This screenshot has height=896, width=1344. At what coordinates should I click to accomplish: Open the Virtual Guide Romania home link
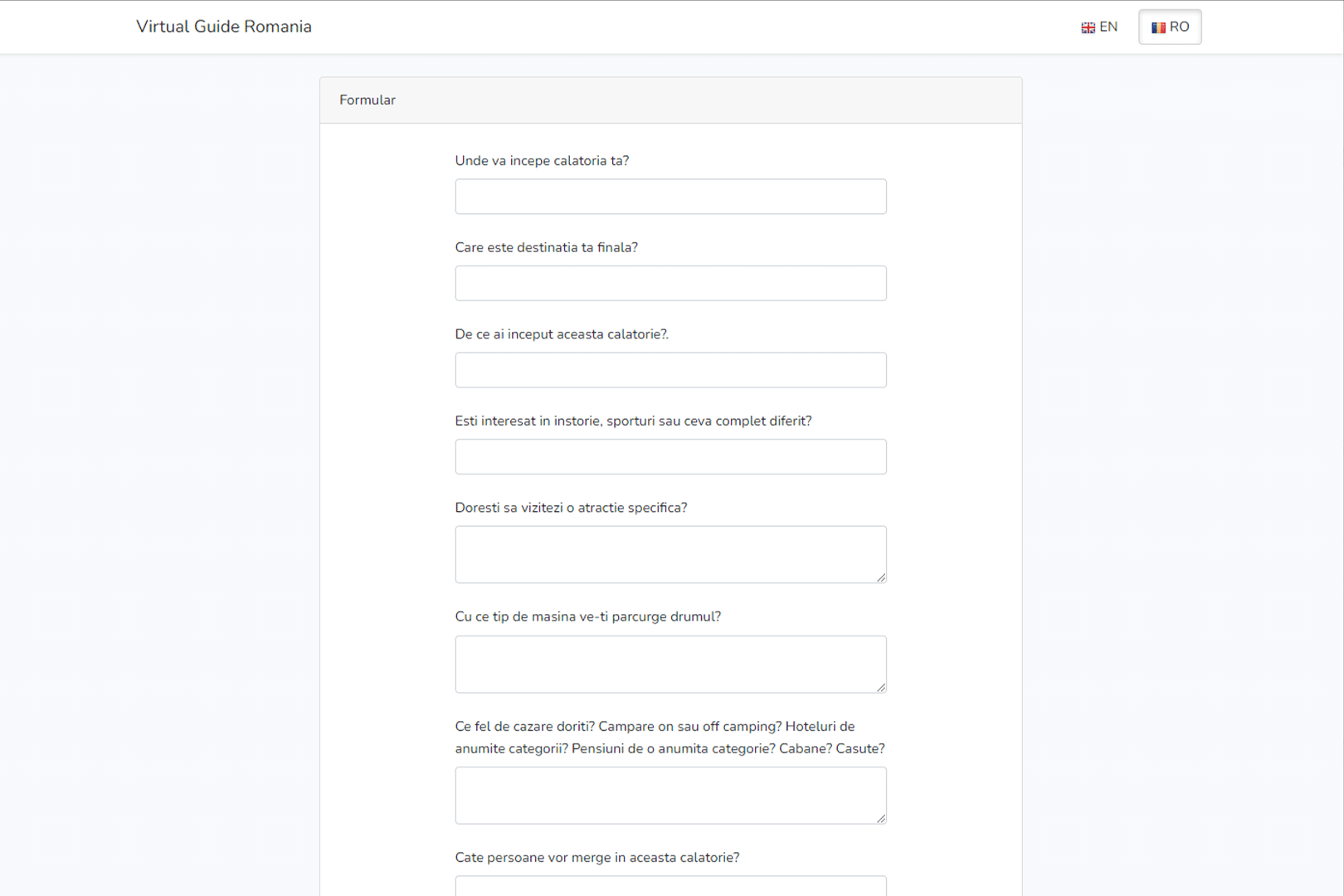[x=224, y=27]
